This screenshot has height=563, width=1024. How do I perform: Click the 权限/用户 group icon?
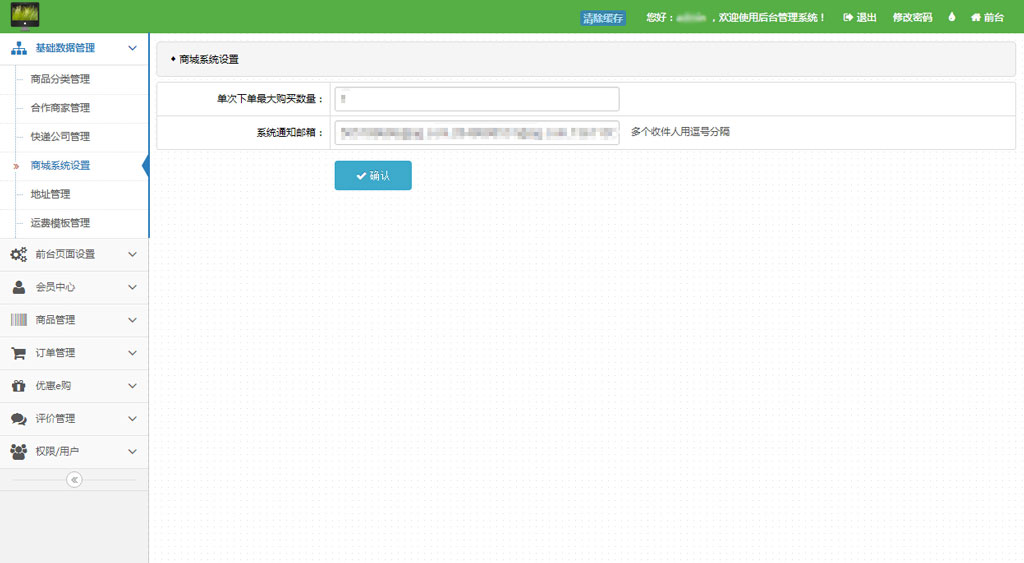19,452
